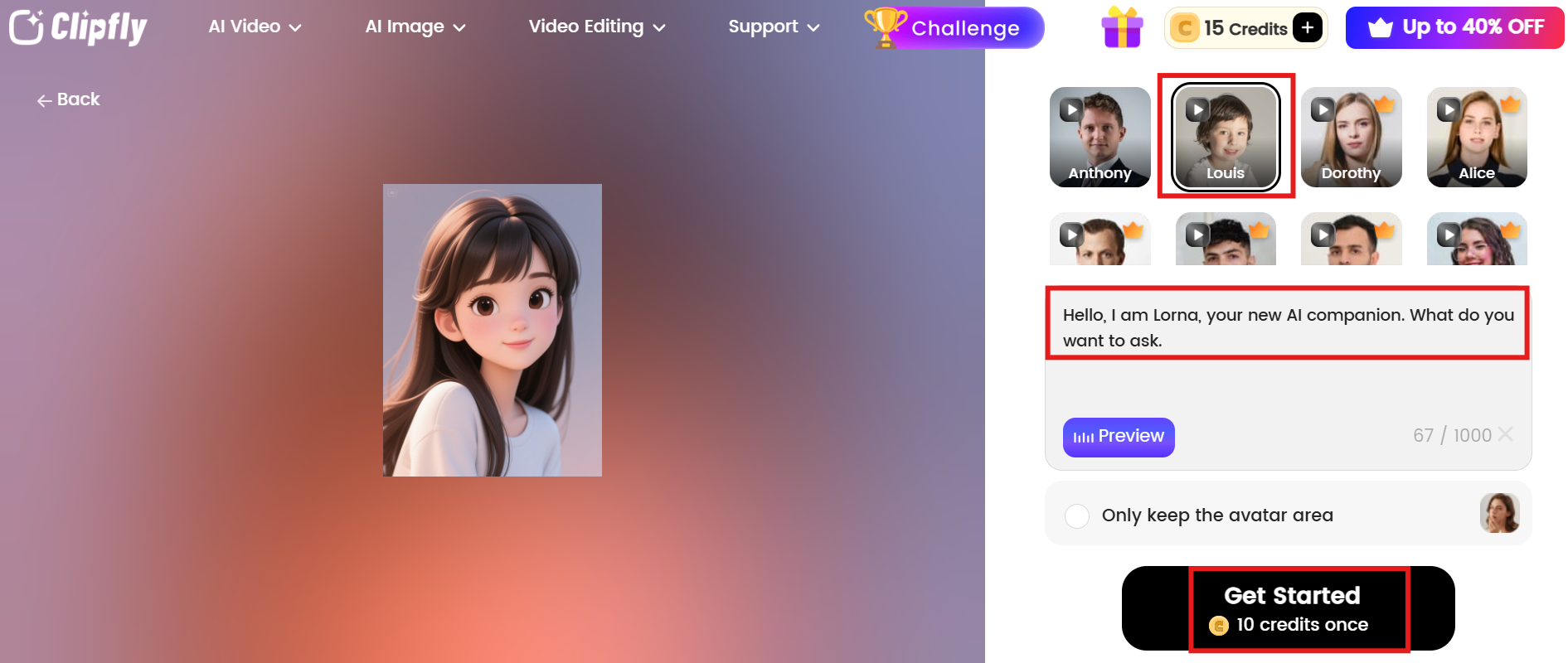Image resolution: width=1568 pixels, height=663 pixels.
Task: Expand the Support menu
Action: pyautogui.click(x=774, y=27)
